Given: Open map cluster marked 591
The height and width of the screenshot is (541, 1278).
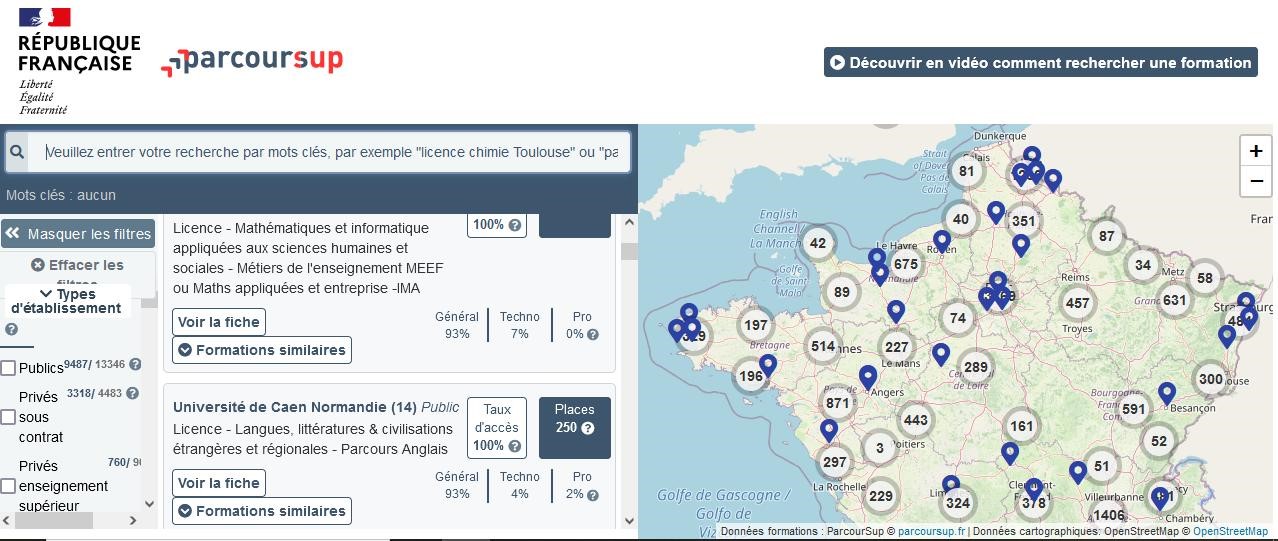Looking at the screenshot, I should tap(1133, 409).
